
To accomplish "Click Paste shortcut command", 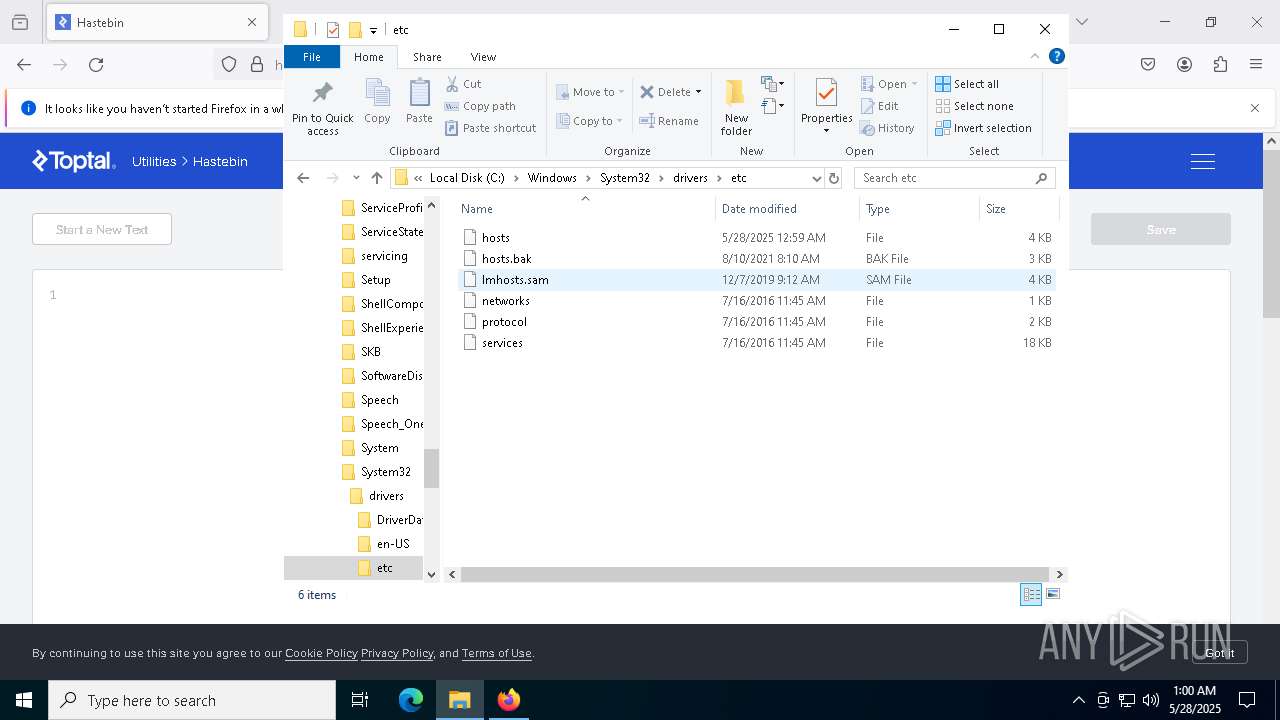I will 490,128.
